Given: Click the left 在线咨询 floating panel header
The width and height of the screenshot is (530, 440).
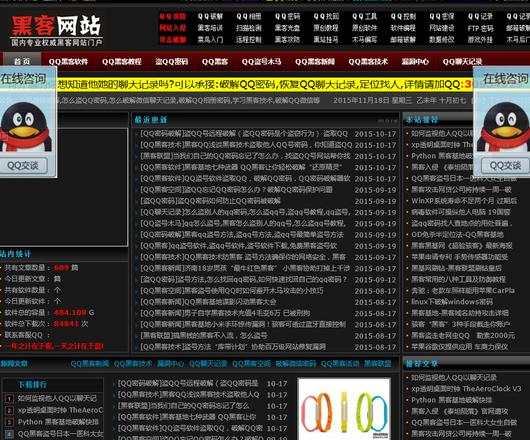Looking at the screenshot, I should [24, 79].
